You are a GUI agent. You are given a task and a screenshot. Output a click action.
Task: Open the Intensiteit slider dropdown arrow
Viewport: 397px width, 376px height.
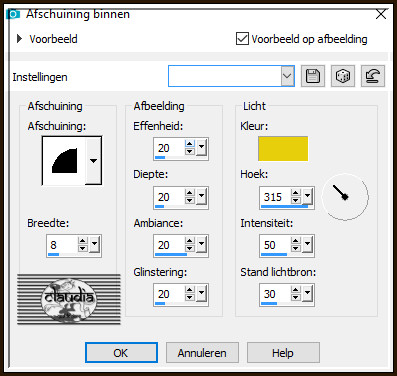click(307, 244)
